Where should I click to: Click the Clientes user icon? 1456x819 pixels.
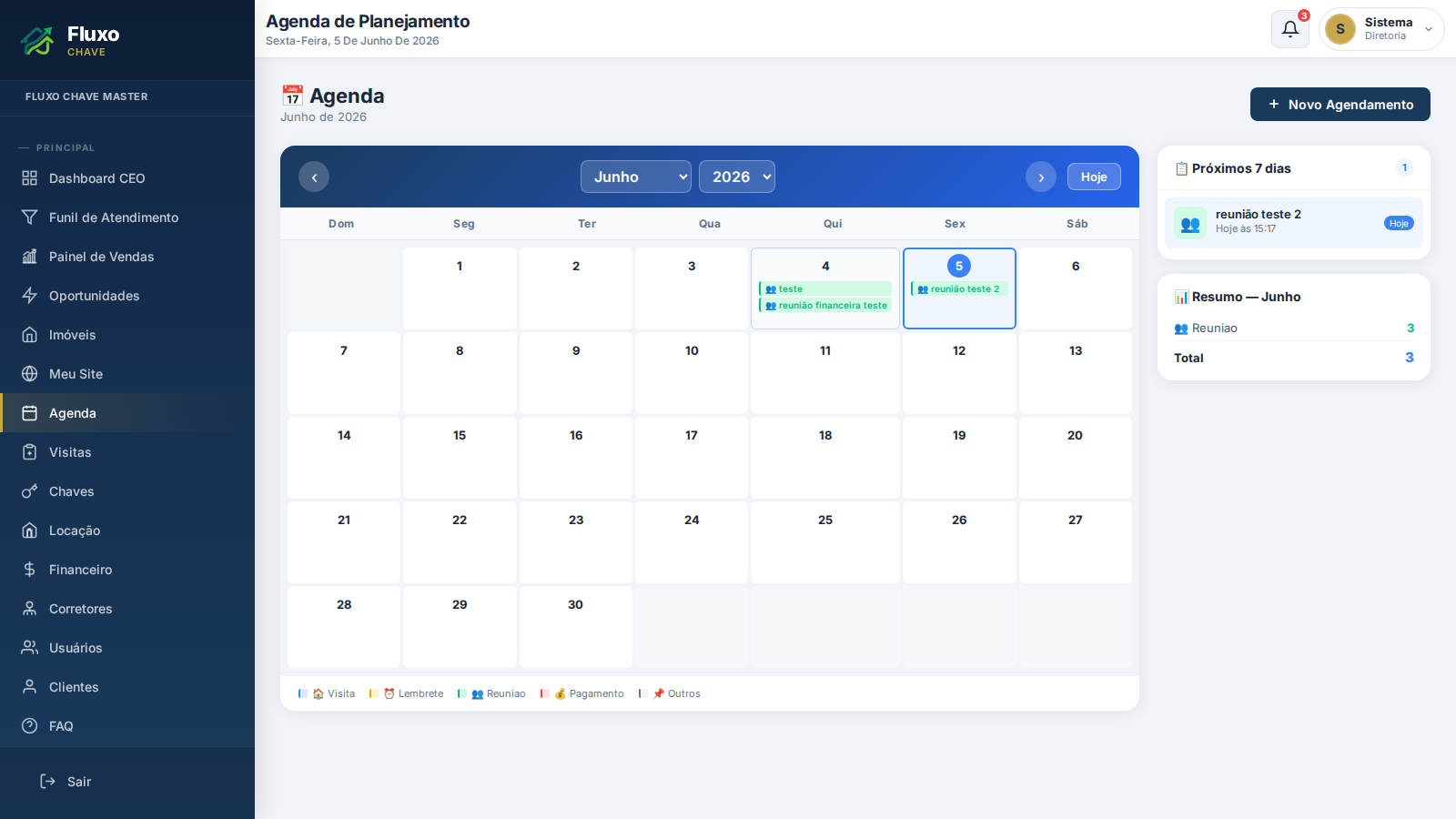pyautogui.click(x=30, y=687)
